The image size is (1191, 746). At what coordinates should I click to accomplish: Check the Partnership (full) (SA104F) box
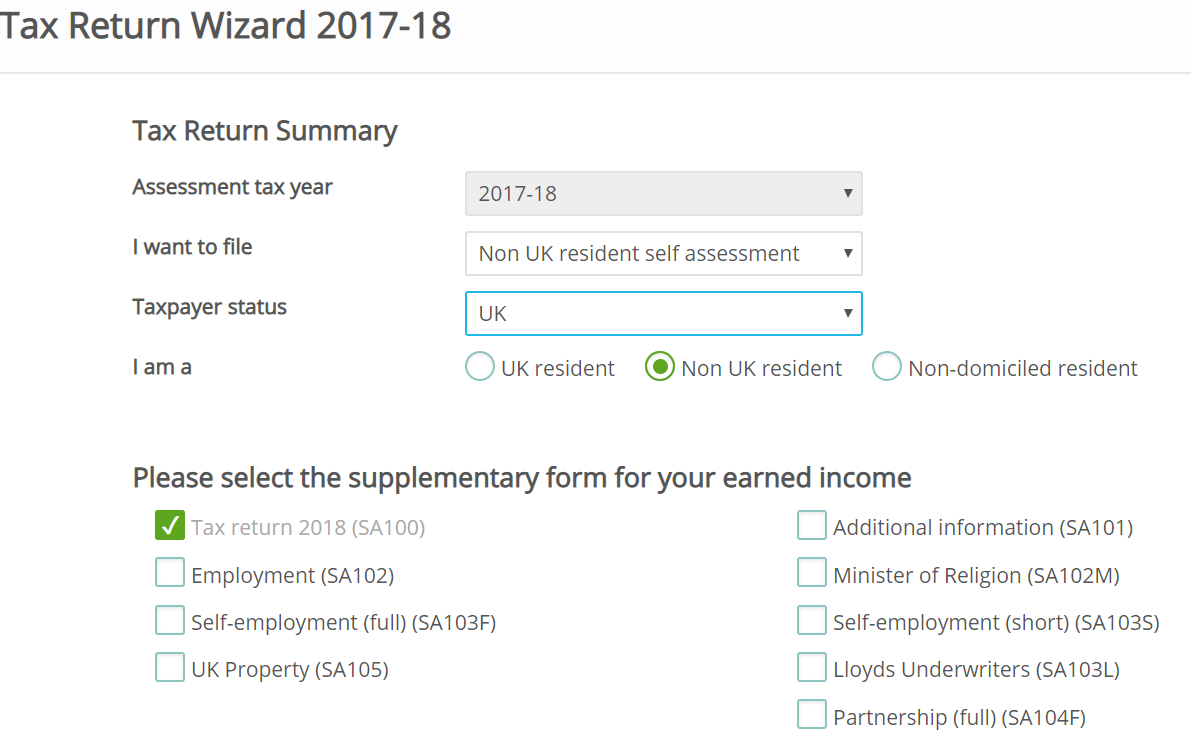(x=812, y=716)
